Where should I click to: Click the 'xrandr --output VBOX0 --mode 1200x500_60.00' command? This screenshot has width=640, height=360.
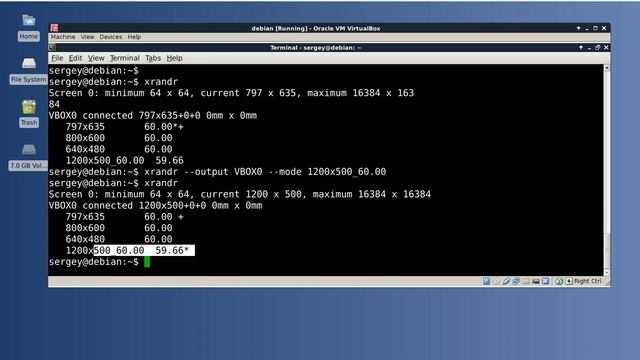[265, 171]
